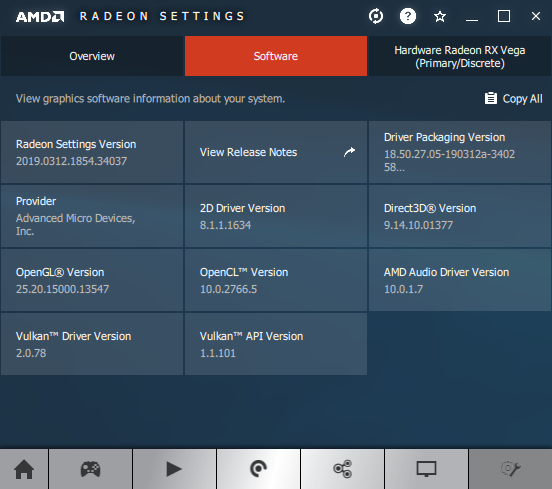Viewport: 552px width, 489px height.
Task: Open the Updates refresh icon in title bar
Action: pyautogui.click(x=376, y=16)
